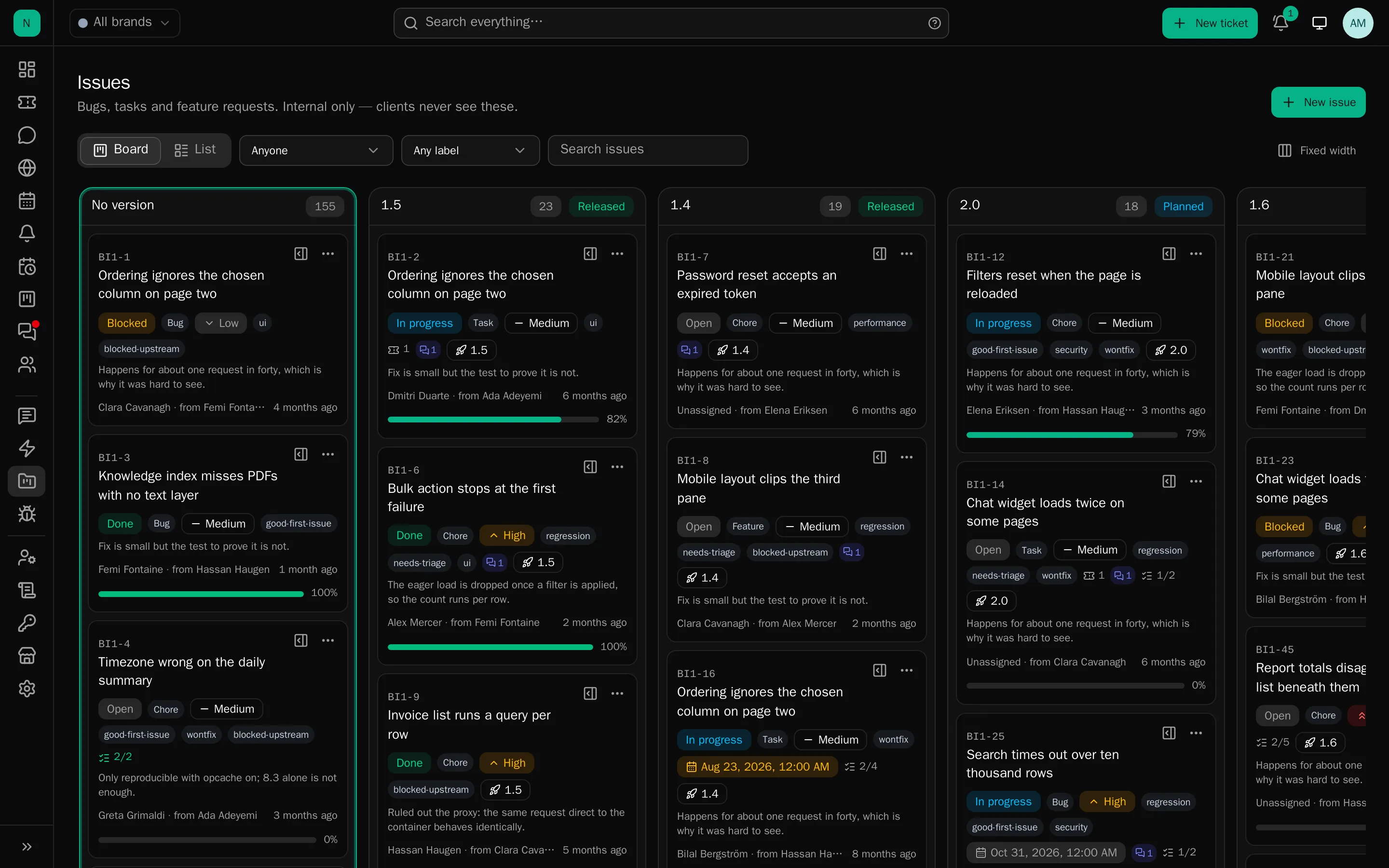
Task: Toggle Fixed width column layout
Action: 1317,150
